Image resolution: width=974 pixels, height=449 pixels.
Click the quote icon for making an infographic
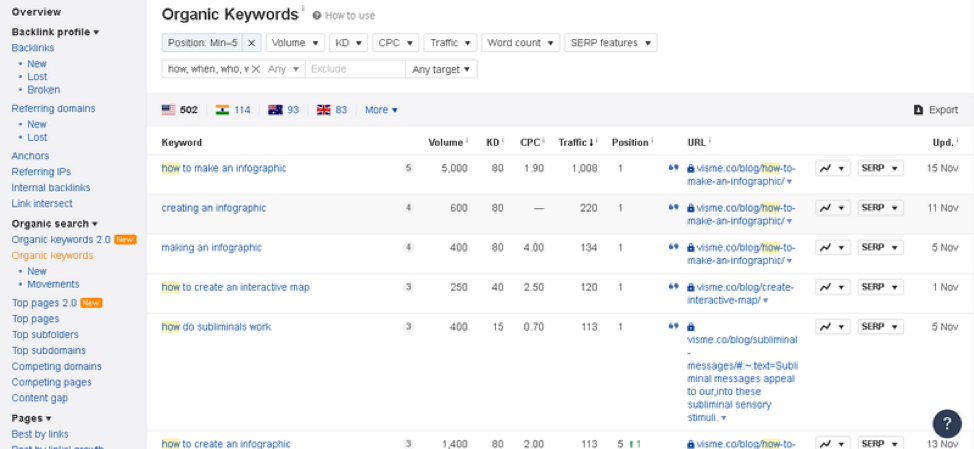coord(673,248)
